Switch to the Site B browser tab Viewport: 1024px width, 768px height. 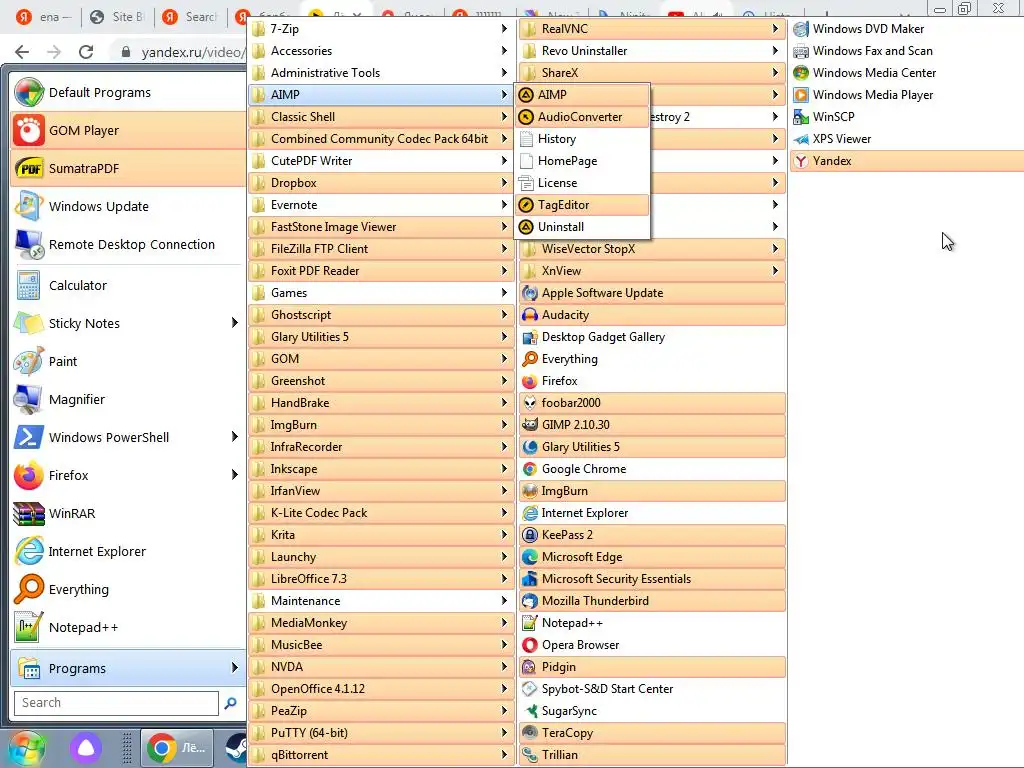point(118,17)
